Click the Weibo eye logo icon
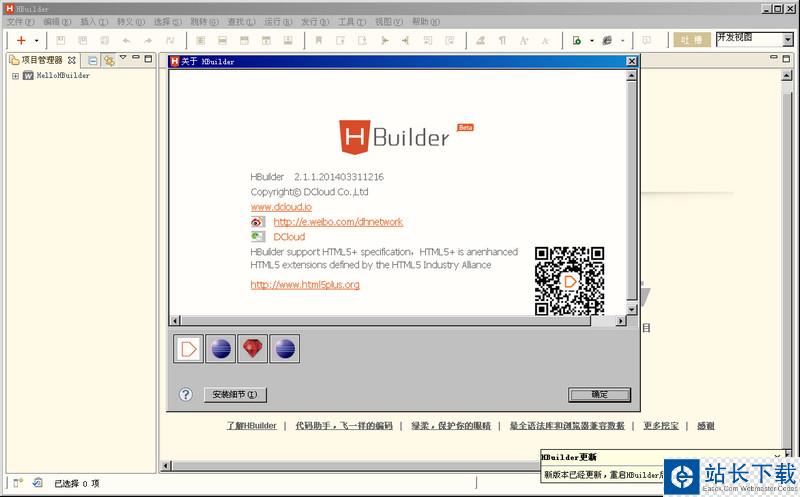Image resolution: width=800 pixels, height=497 pixels. click(x=258, y=222)
